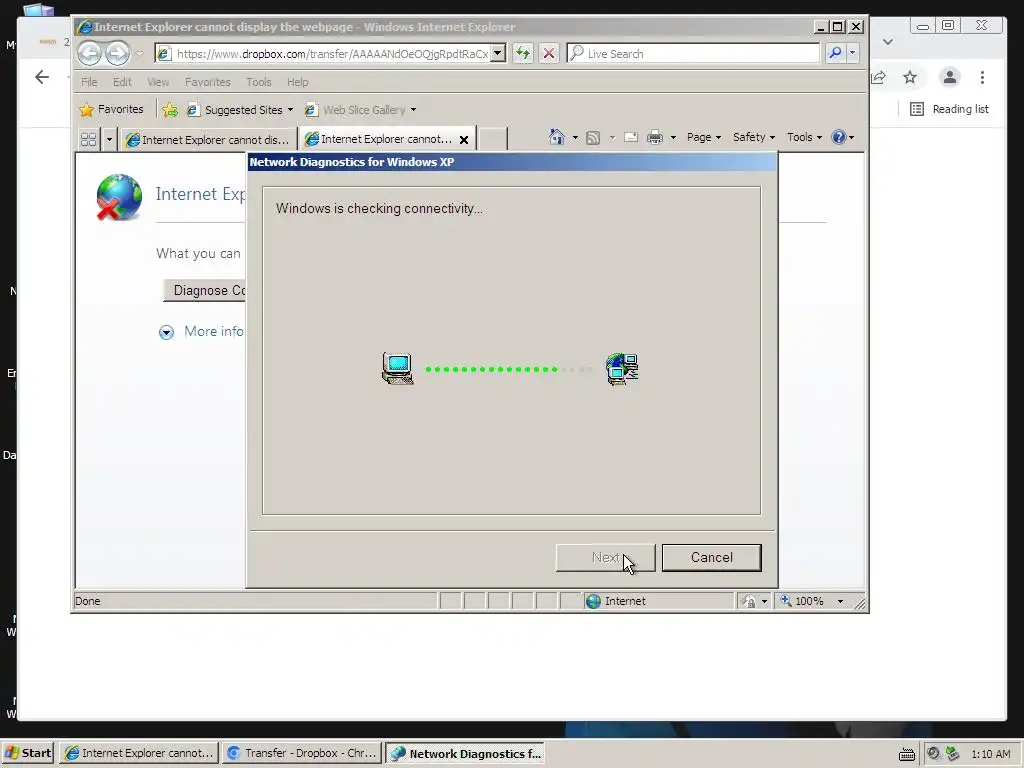Open the File menu
This screenshot has width=1024, height=768.
pyautogui.click(x=89, y=82)
